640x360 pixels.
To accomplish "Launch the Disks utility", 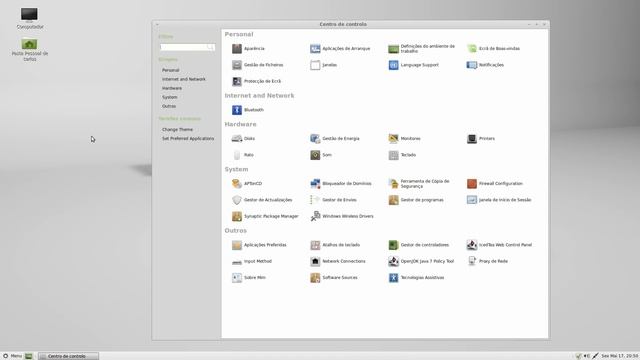I will [x=243, y=138].
